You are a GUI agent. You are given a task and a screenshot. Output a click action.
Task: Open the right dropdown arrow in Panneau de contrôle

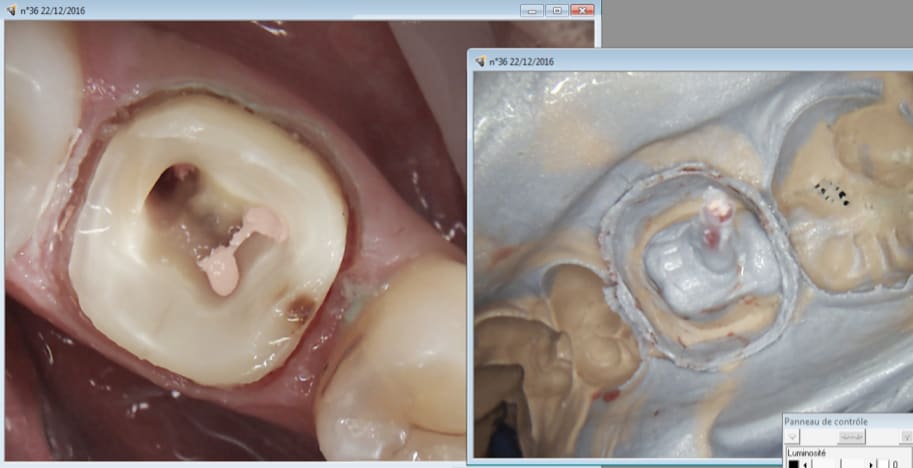[x=906, y=437]
